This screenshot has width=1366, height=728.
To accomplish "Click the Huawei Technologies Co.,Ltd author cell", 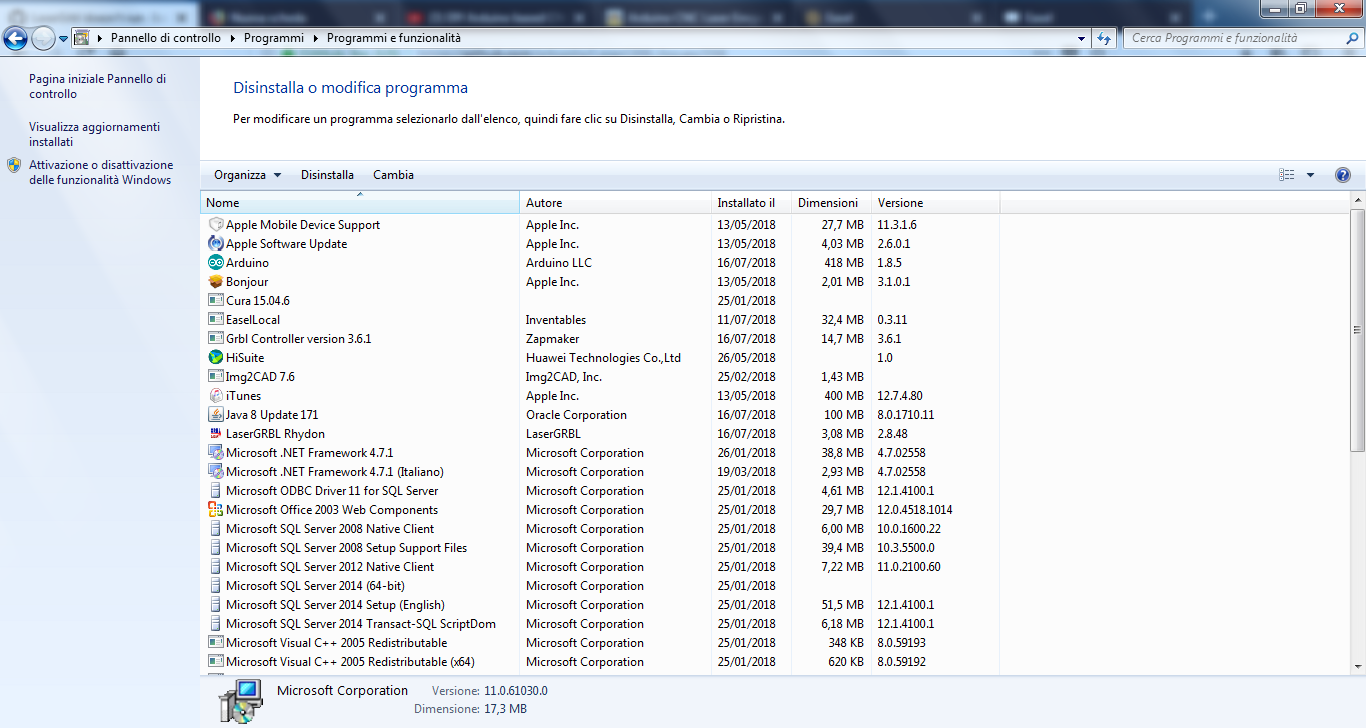I will pyautogui.click(x=603, y=358).
